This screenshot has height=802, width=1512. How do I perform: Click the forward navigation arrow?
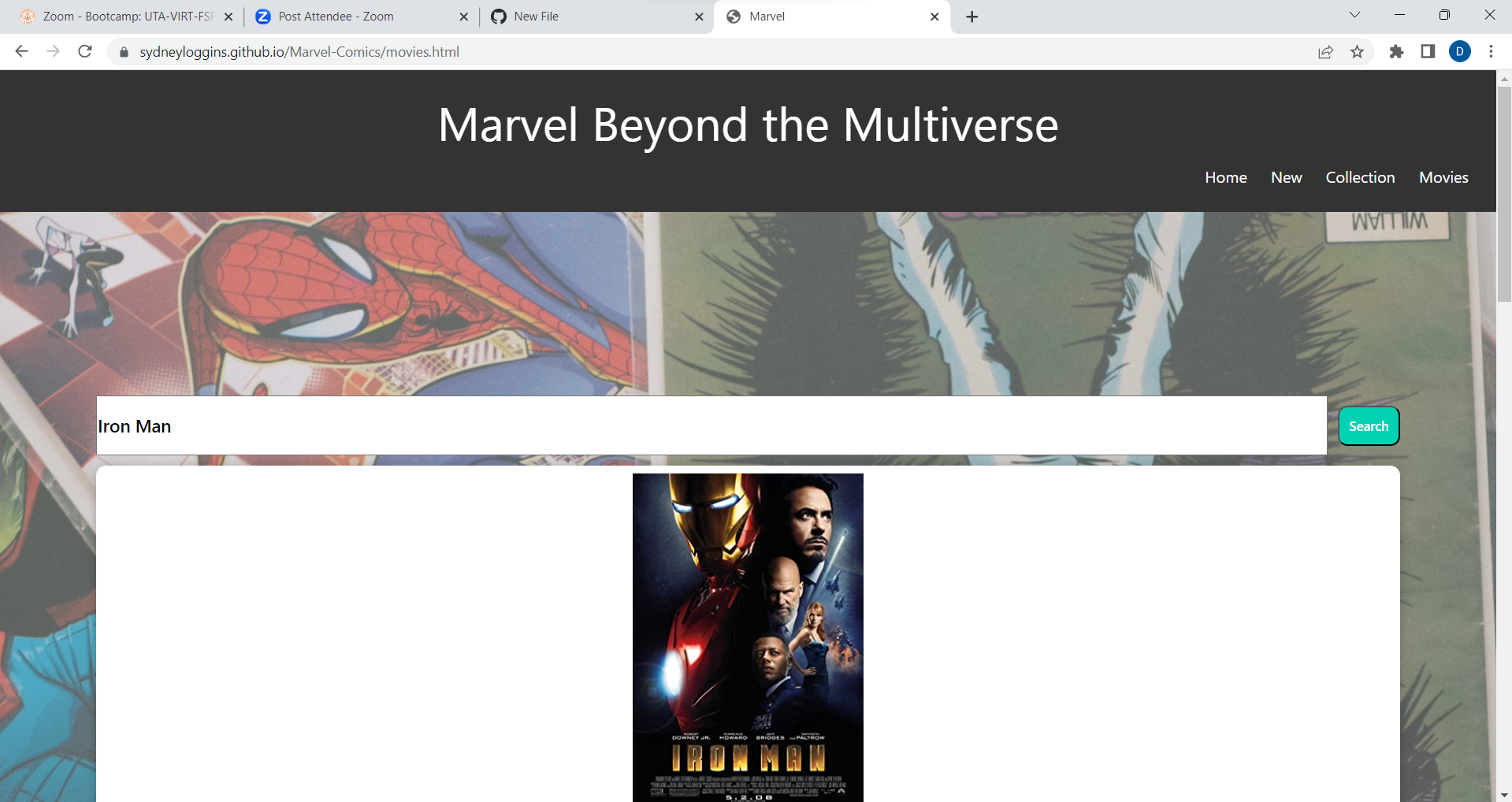tap(53, 51)
